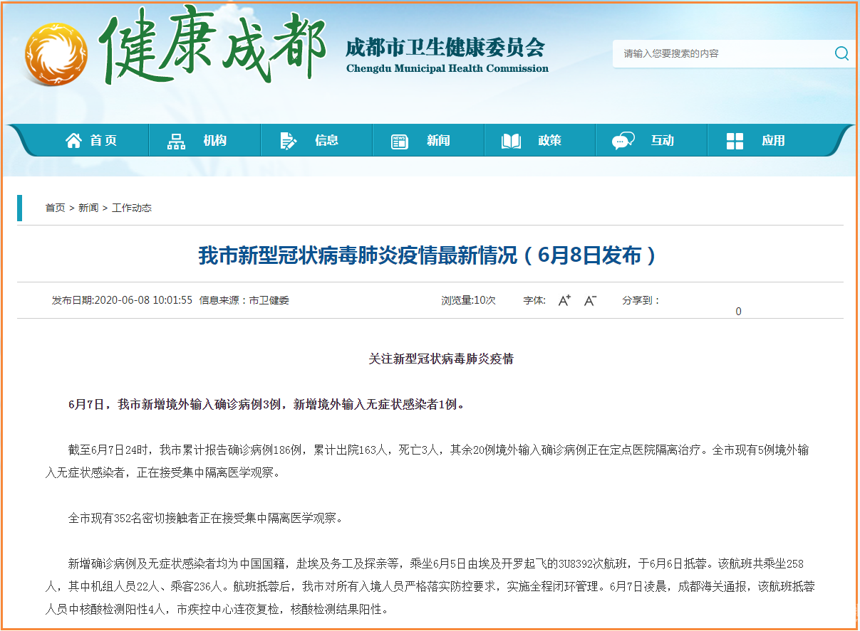The width and height of the screenshot is (860, 631).
Task: Click the English text Chengdu Municipal Health Commission
Action: tap(447, 69)
